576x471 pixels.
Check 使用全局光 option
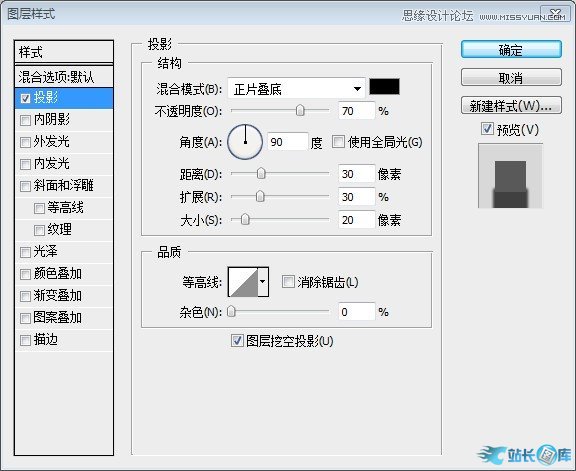(x=338, y=141)
